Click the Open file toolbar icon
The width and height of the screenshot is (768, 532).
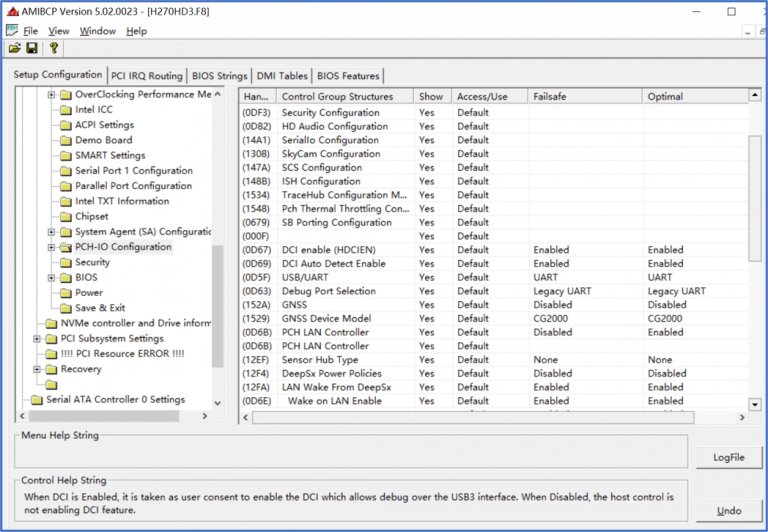15,48
